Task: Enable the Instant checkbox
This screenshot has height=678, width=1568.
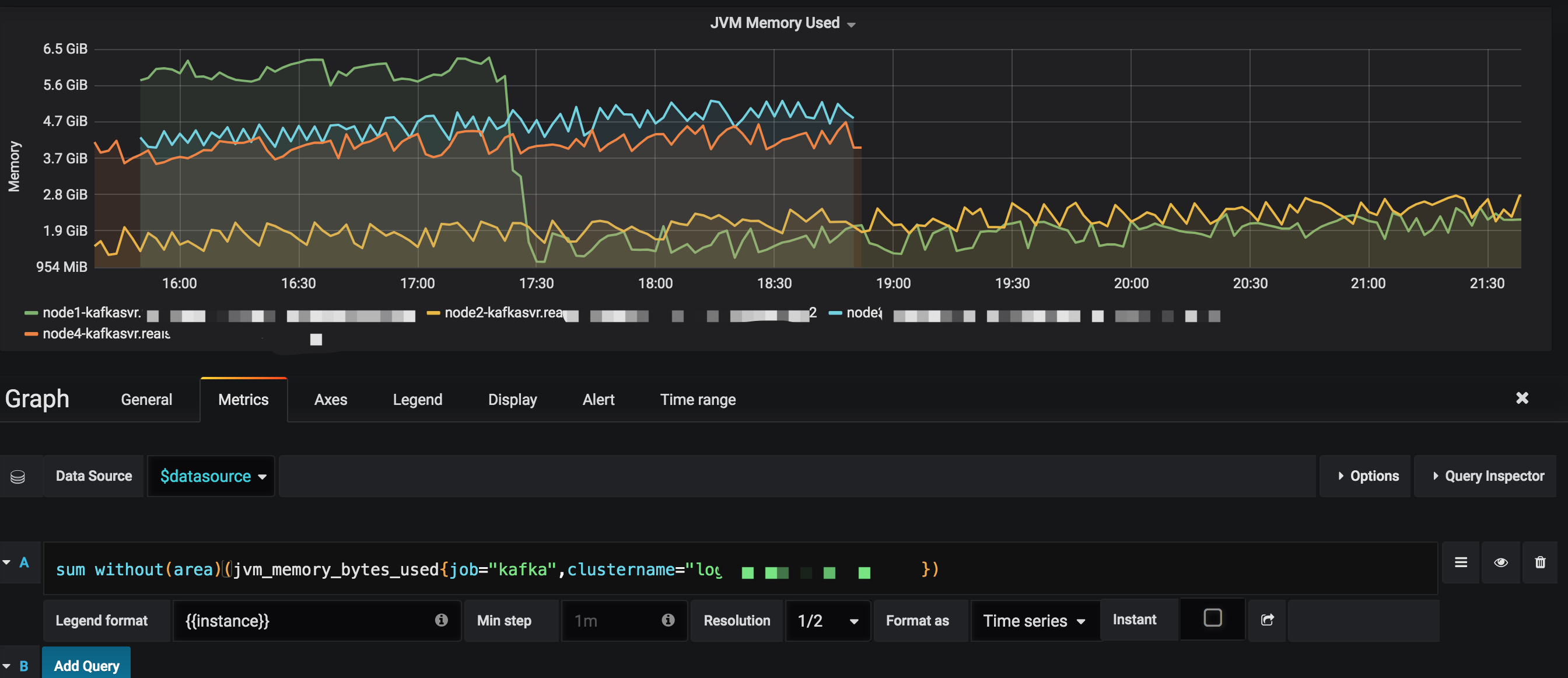Action: pos(1212,618)
